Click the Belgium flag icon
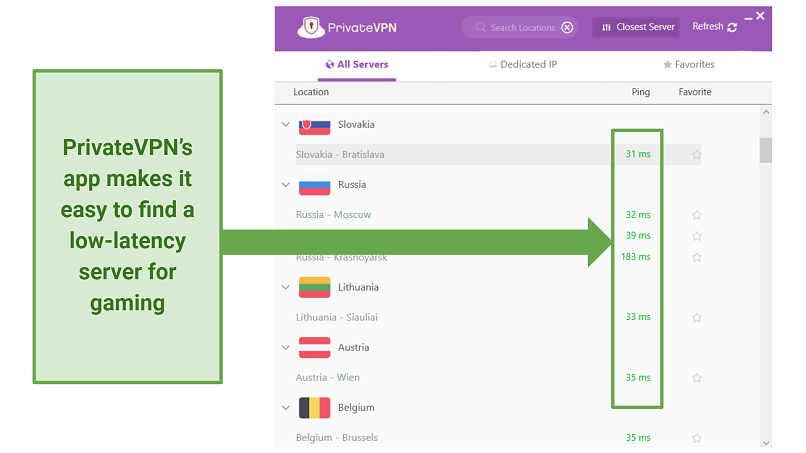Image resolution: width=806 pixels, height=453 pixels. pos(315,408)
